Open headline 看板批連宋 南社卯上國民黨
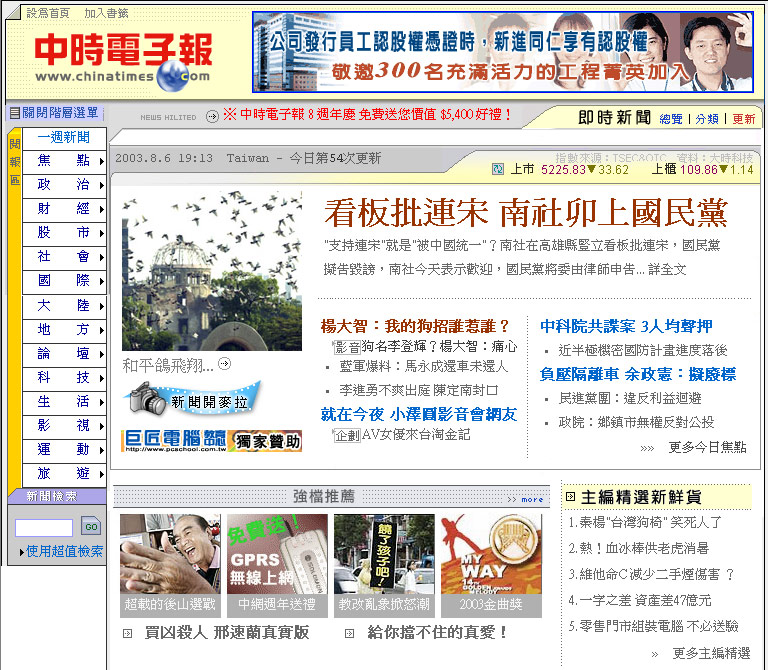 pos(526,213)
